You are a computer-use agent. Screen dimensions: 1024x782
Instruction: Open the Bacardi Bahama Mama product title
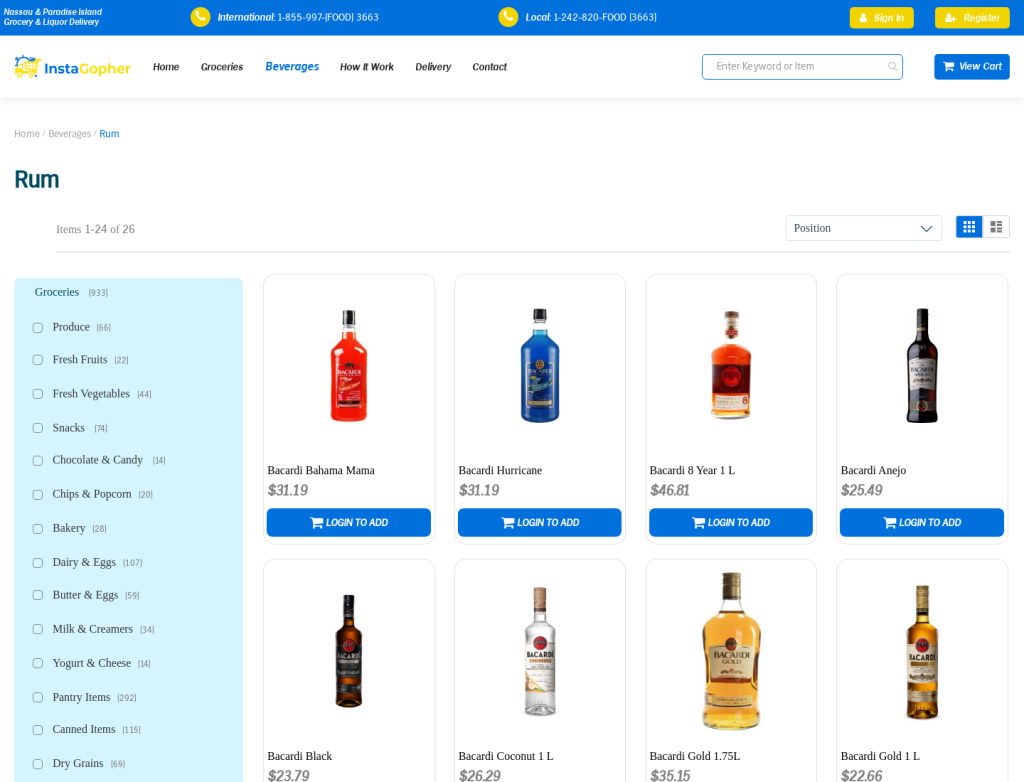pos(321,470)
